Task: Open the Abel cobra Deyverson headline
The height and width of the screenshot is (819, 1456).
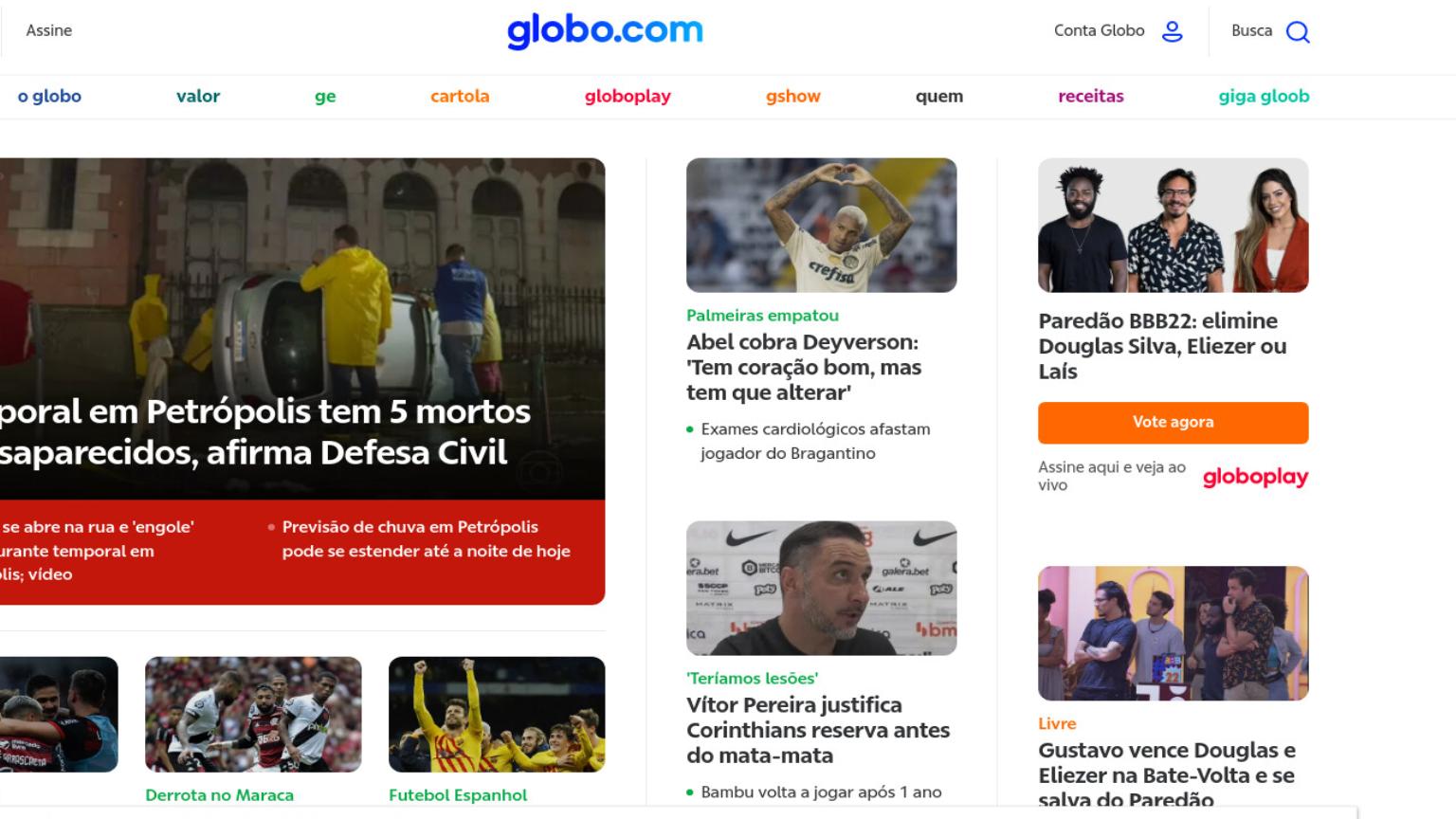Action: (x=804, y=367)
